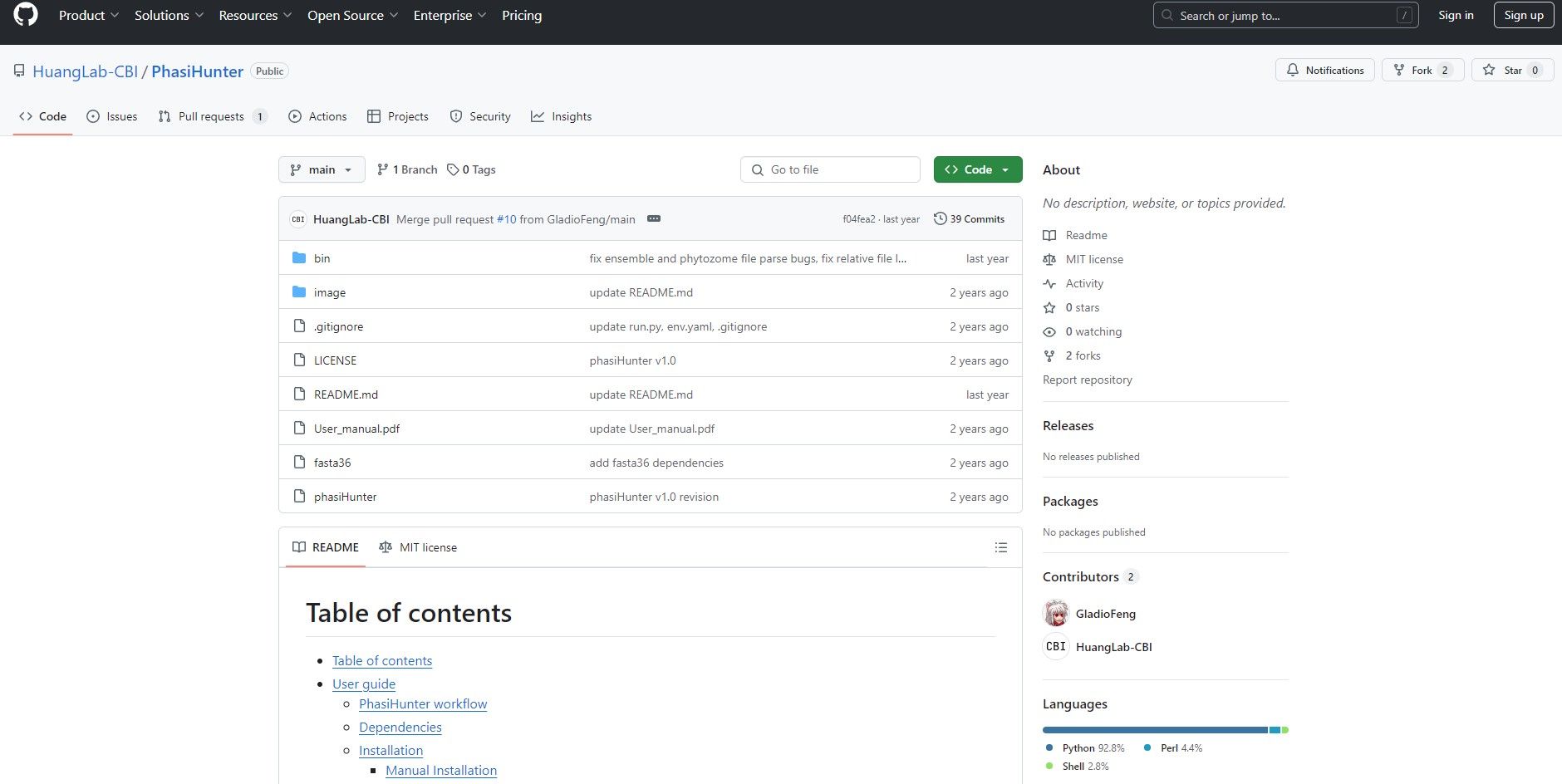
Task: Open the GitHub homepage logo
Action: [26, 15]
